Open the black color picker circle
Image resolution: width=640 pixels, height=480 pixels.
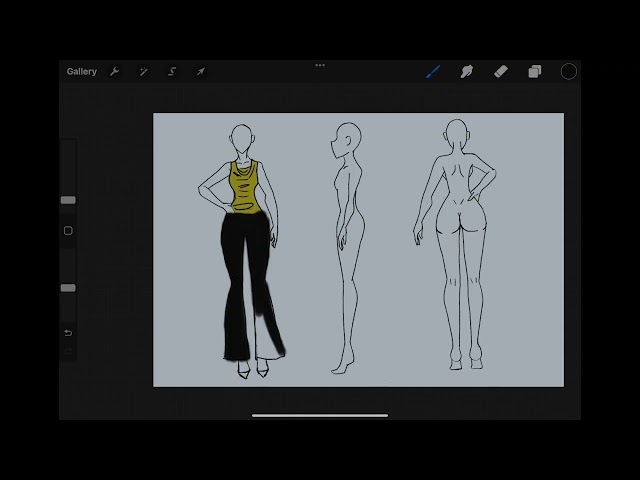point(569,71)
